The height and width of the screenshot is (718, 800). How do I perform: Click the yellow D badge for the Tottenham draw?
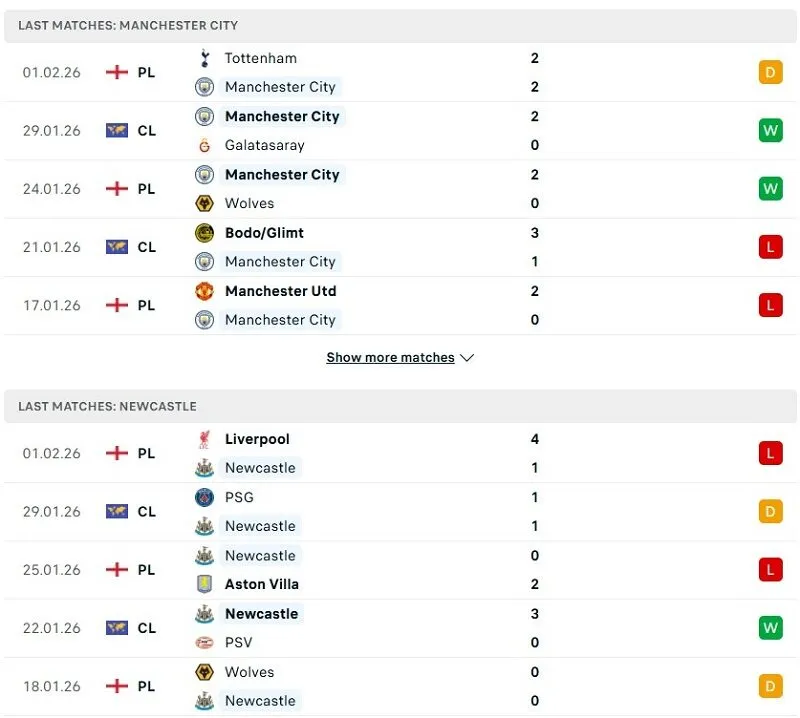click(x=770, y=72)
